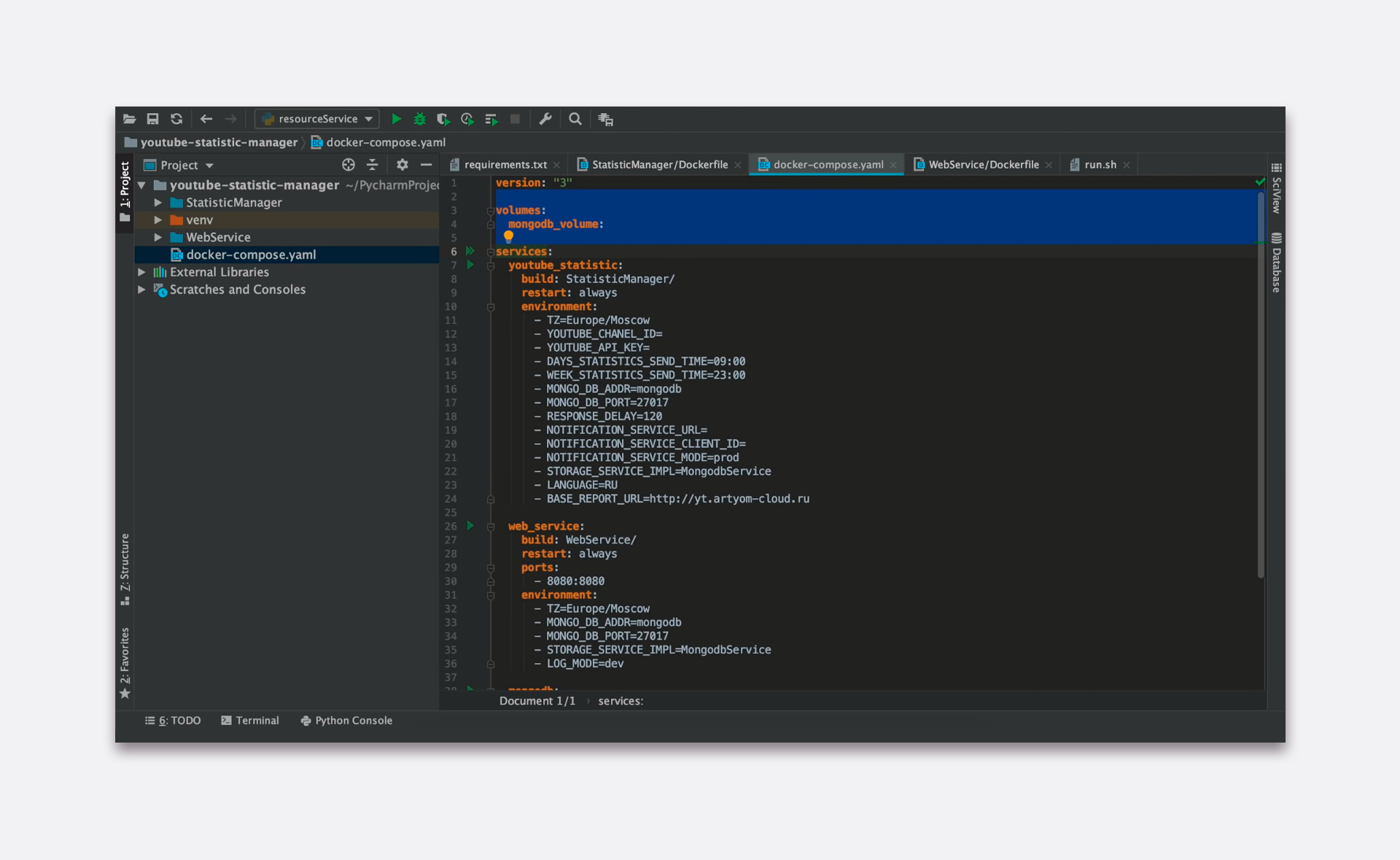Click Run with Coverage icon

[x=443, y=119]
